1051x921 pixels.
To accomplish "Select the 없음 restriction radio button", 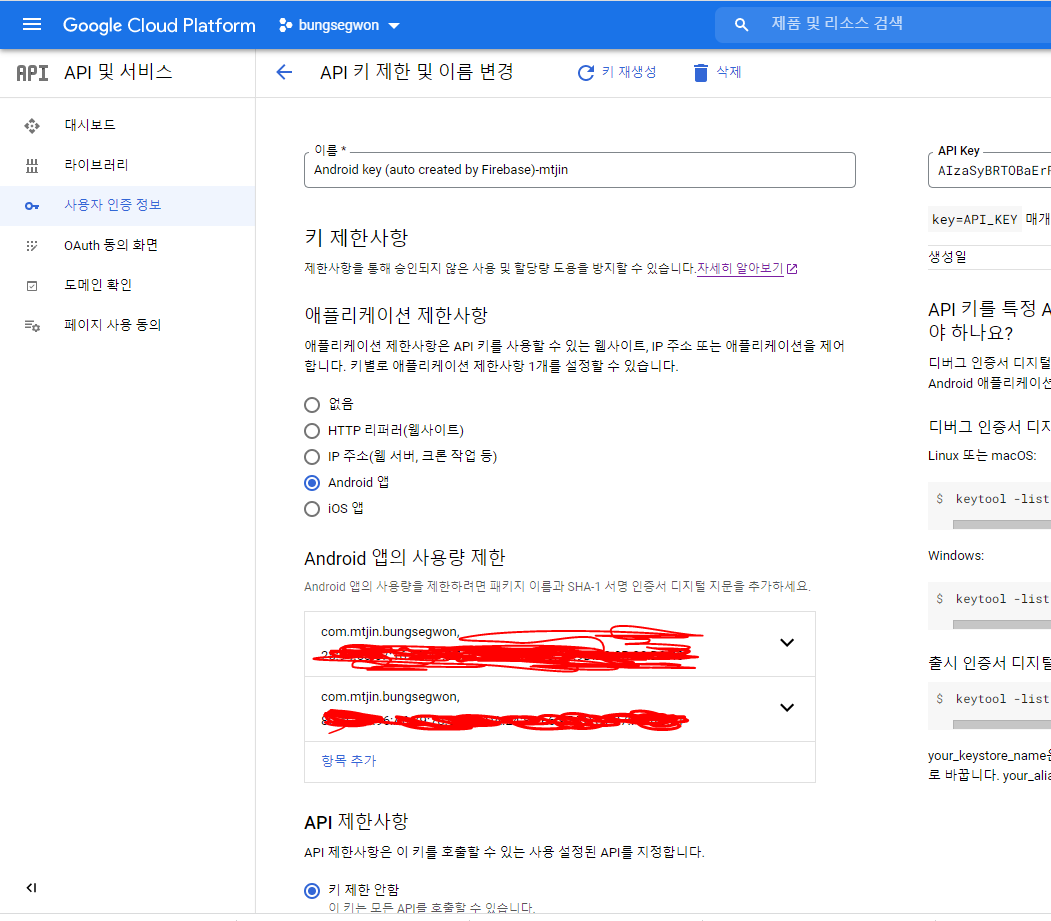I will click(312, 405).
